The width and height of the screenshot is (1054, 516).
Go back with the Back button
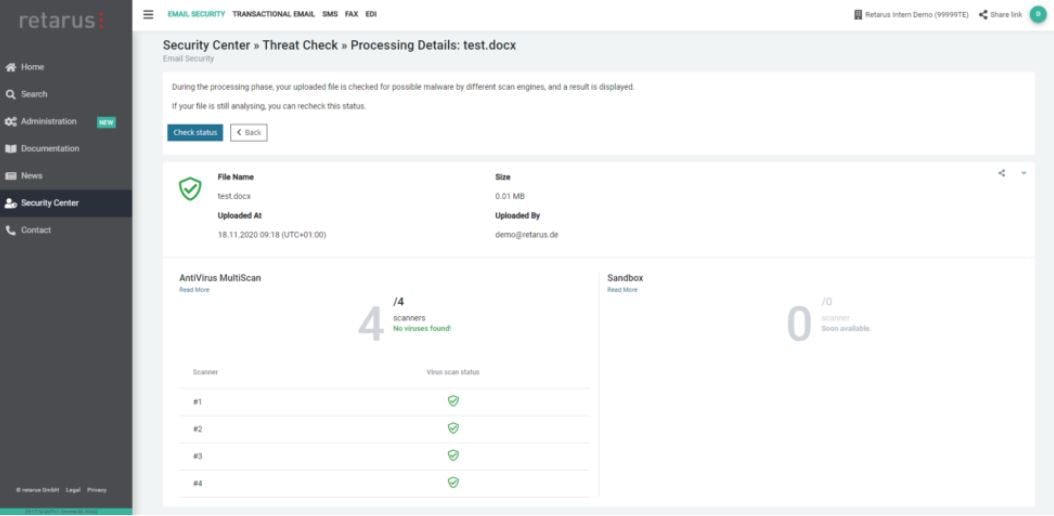click(249, 132)
